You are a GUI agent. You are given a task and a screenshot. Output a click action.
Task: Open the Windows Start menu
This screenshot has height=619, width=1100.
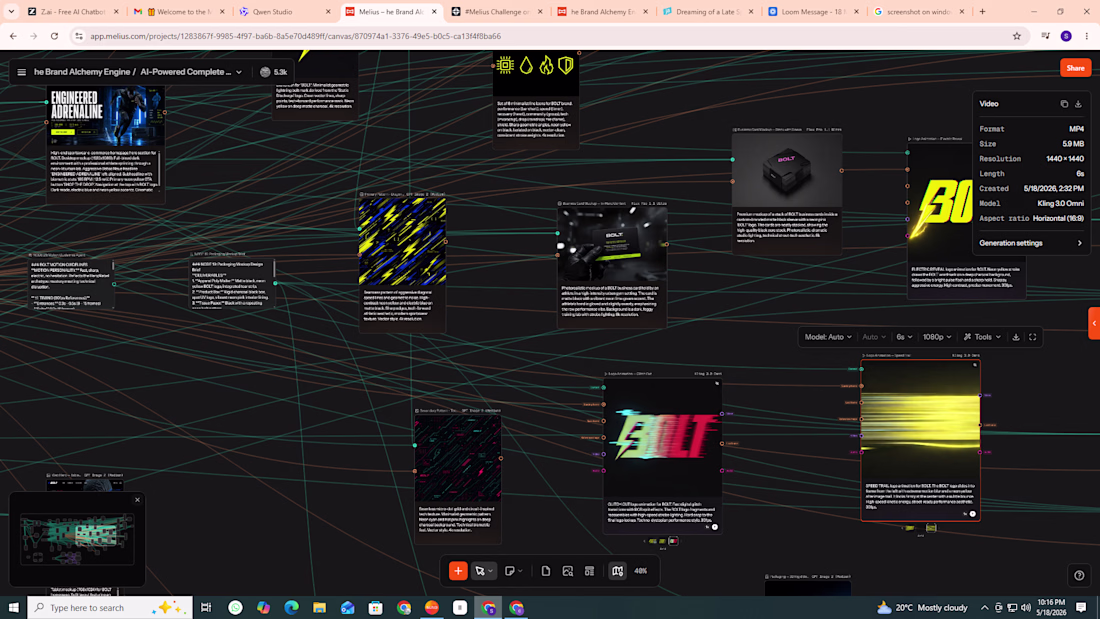(x=13, y=608)
